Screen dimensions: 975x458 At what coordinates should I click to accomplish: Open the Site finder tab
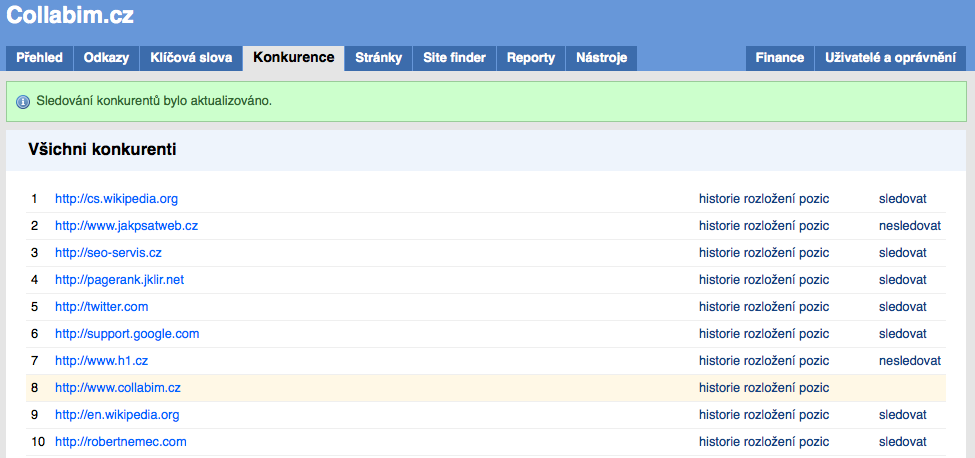click(x=455, y=58)
